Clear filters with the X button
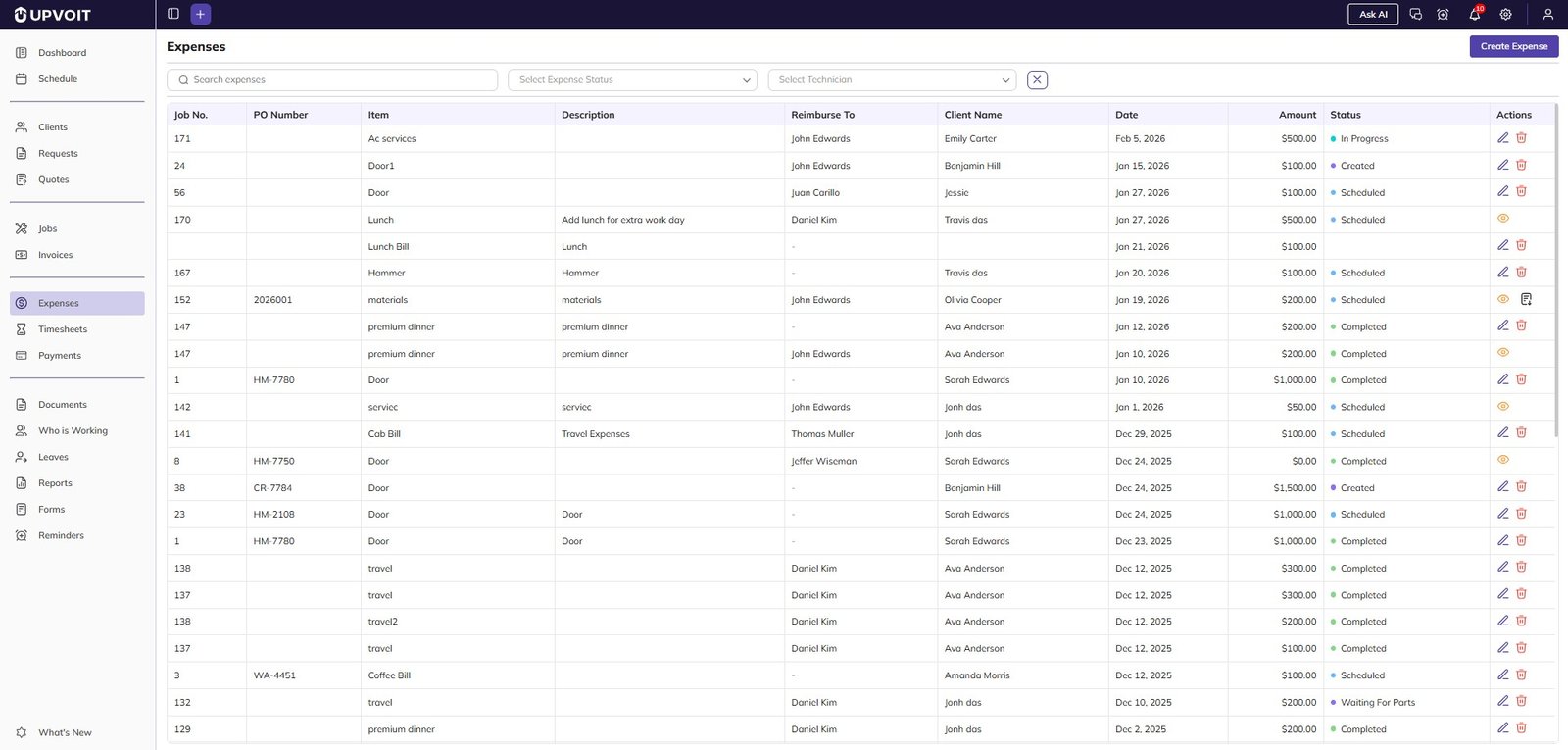The image size is (1568, 750). tap(1037, 79)
